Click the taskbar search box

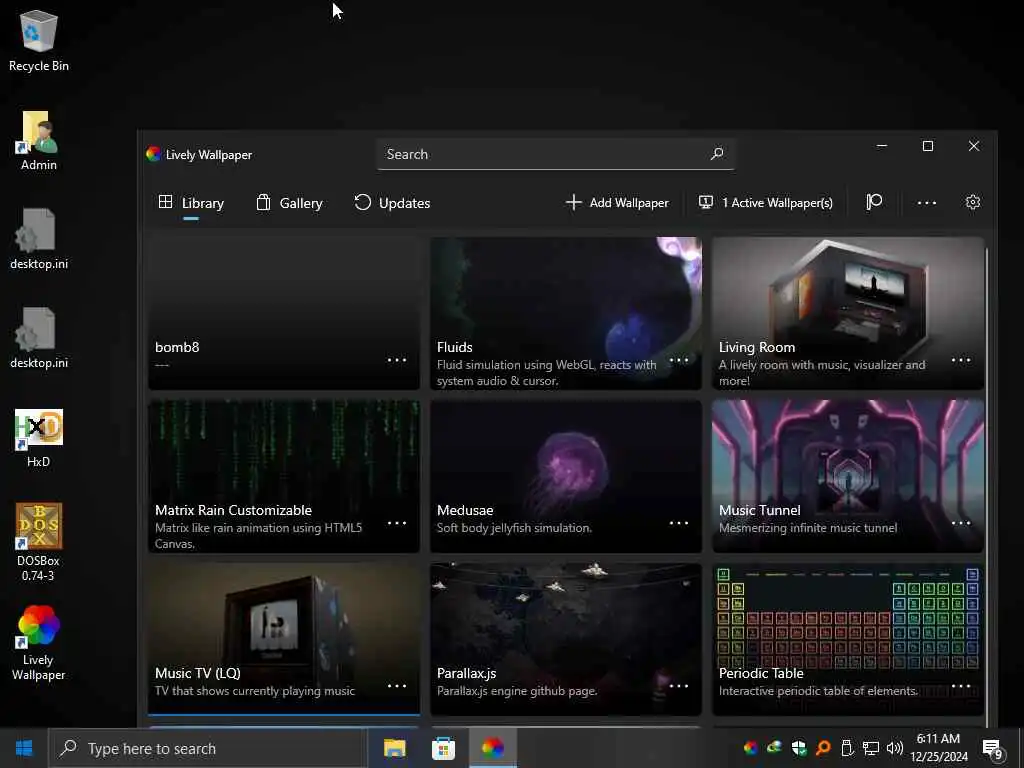(x=208, y=748)
